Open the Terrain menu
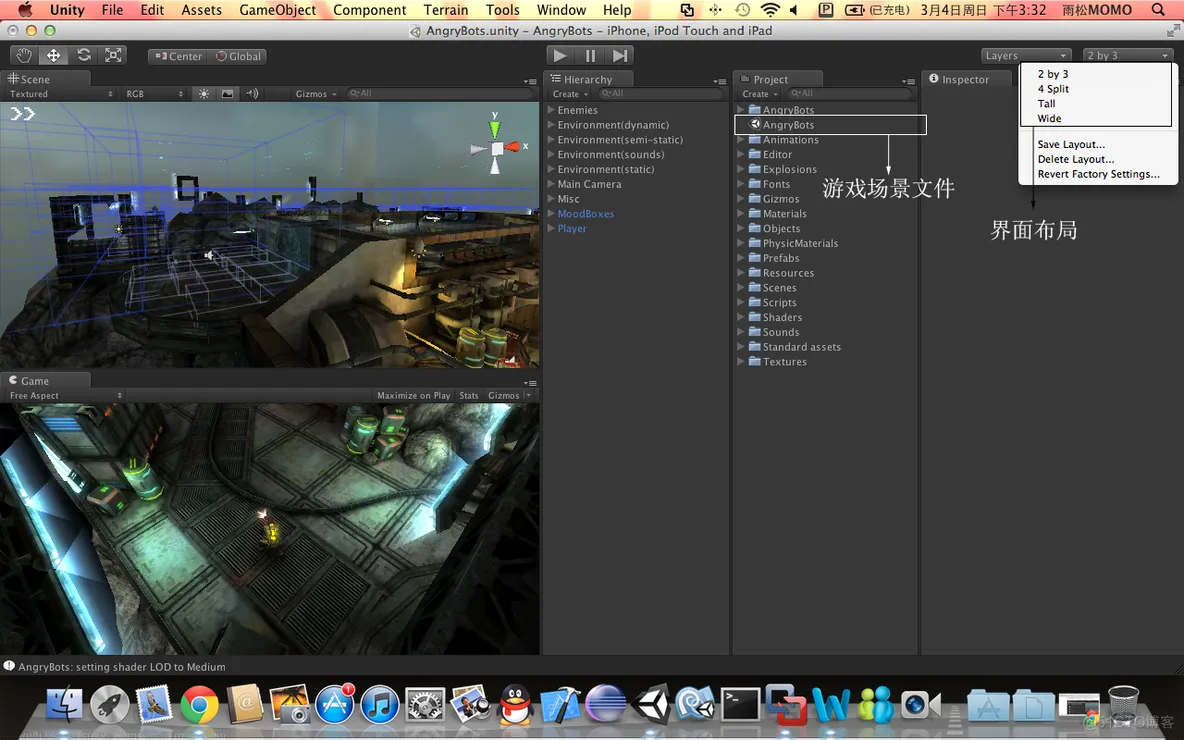1184x740 pixels. [x=446, y=10]
